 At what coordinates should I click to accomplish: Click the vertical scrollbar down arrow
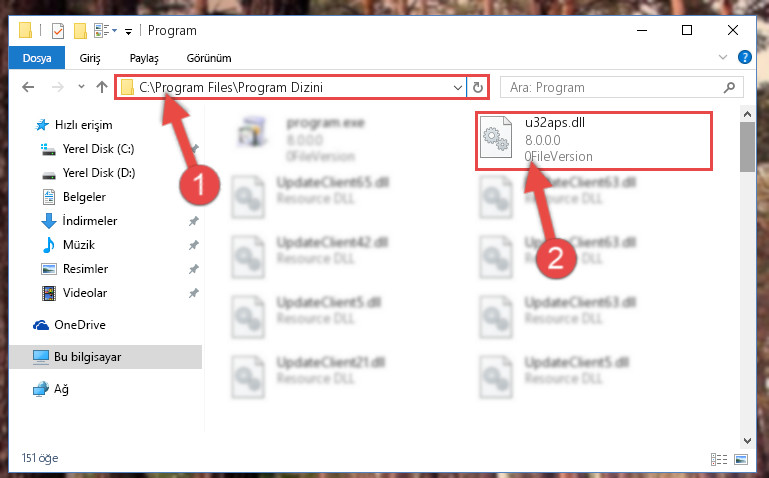pos(747,440)
